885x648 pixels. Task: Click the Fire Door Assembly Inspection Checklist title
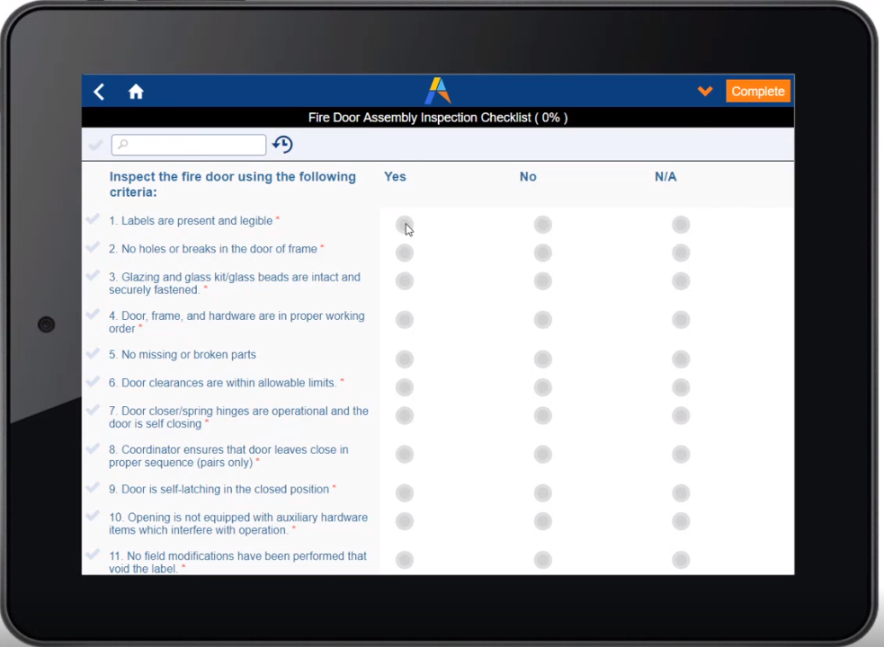point(438,117)
